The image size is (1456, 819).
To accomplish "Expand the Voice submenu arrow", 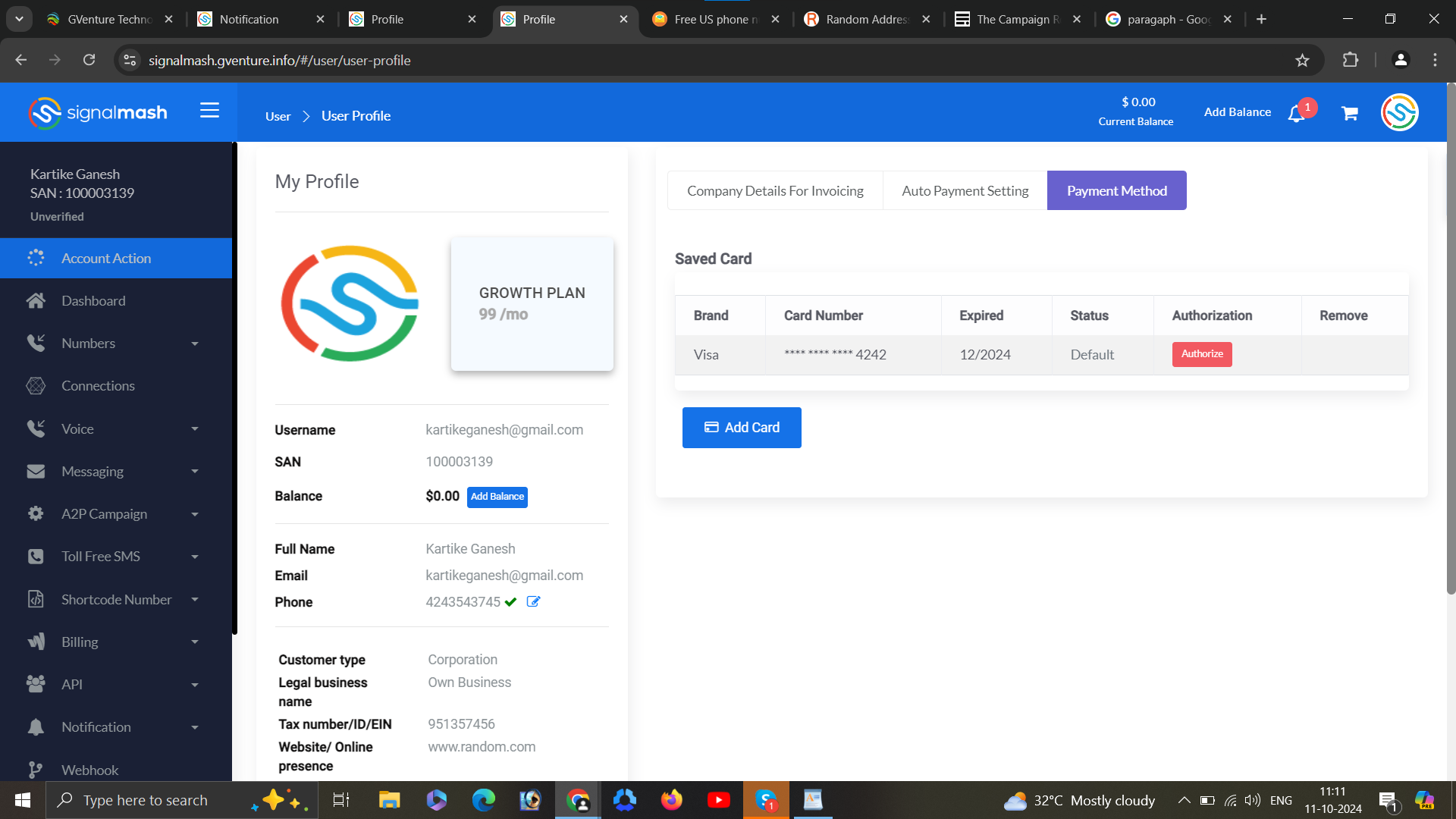I will tap(195, 429).
